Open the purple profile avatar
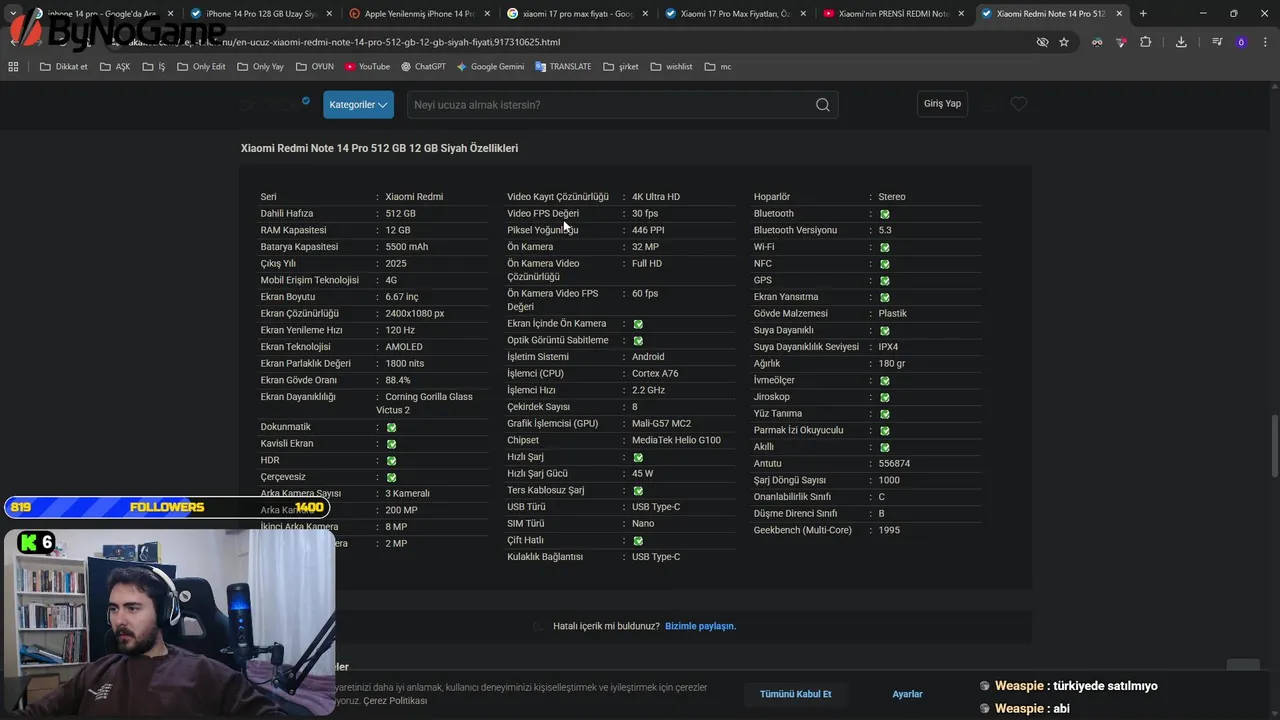 [x=1241, y=42]
